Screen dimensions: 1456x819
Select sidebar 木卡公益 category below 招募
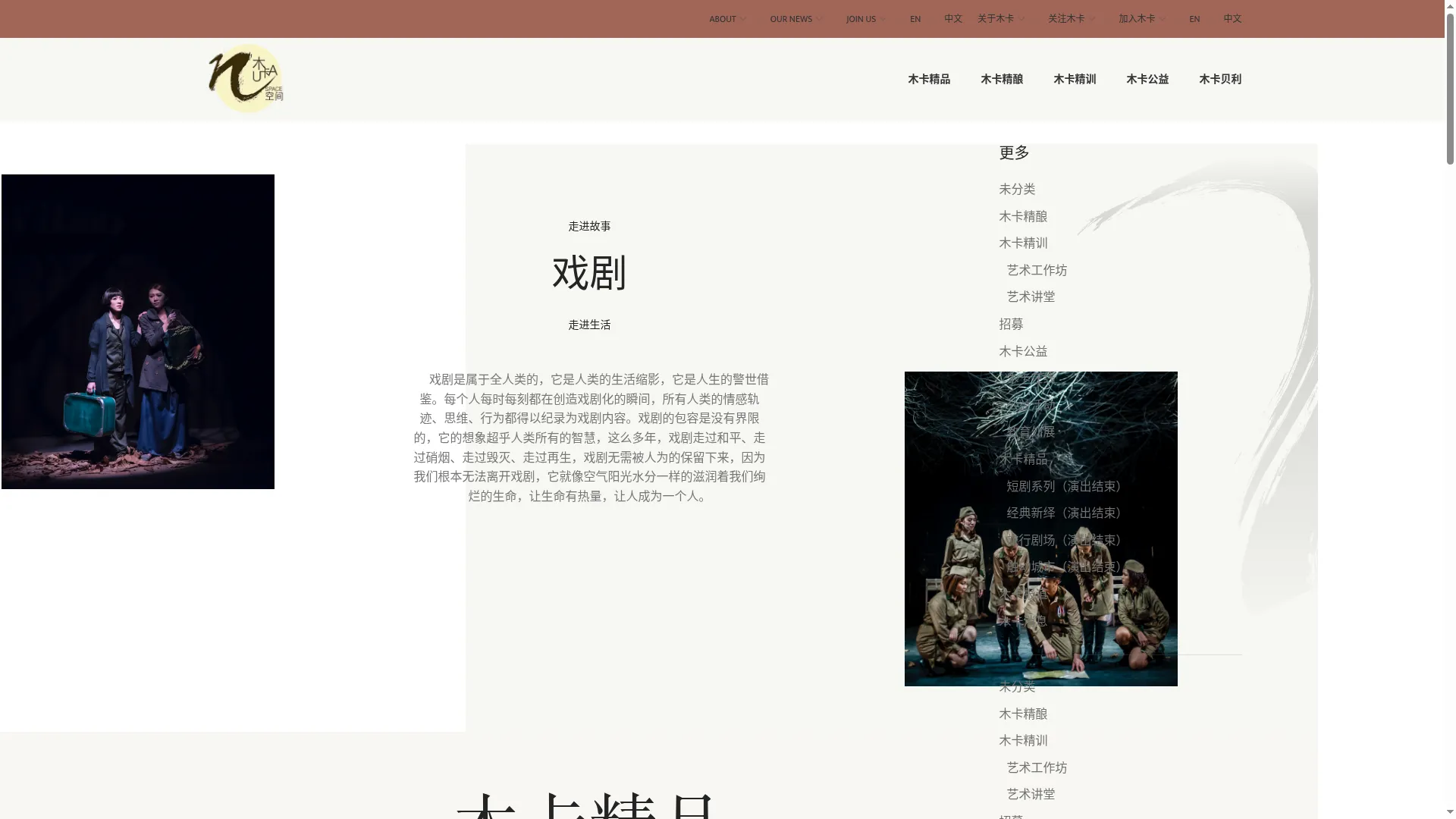click(x=1023, y=352)
